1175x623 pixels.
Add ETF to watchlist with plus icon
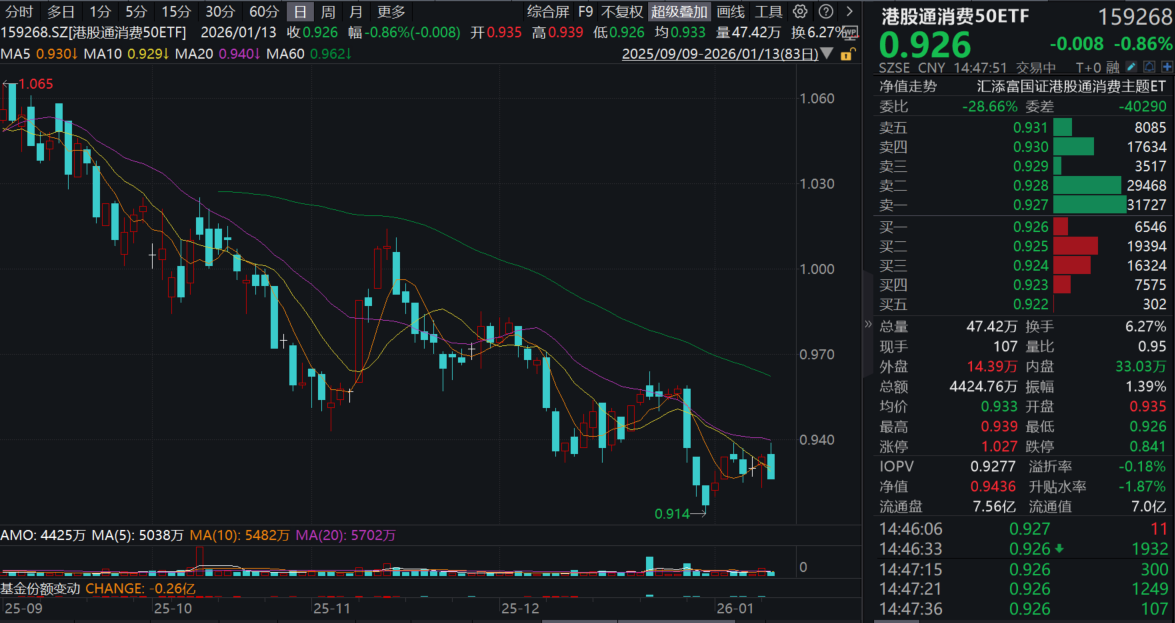(x=1168, y=68)
